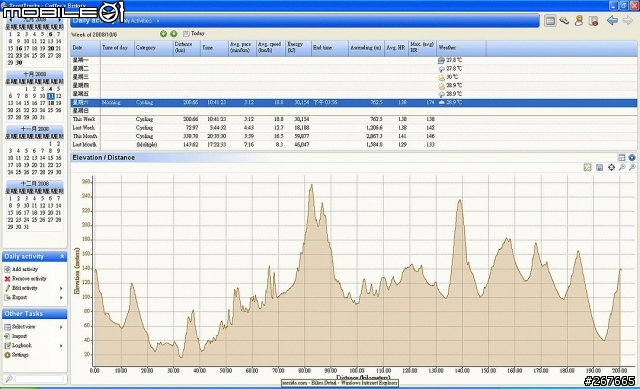Expand the Edit activity submenu
Viewport: 640px width, 389px height.
tap(61, 288)
